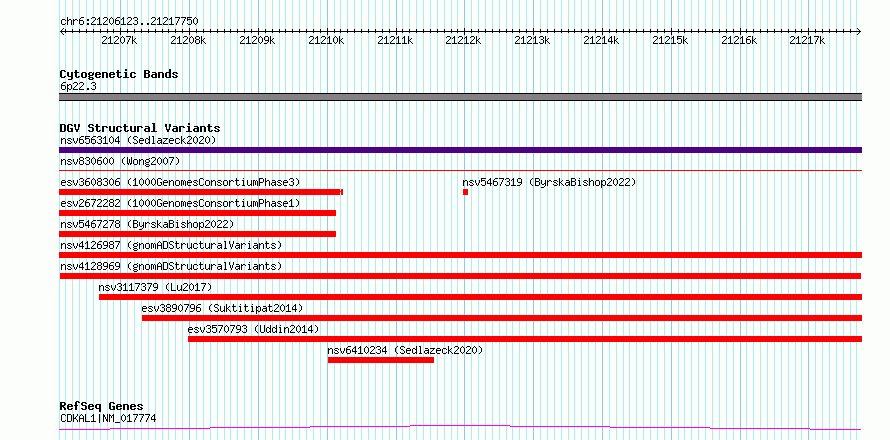The height and width of the screenshot is (440, 890).
Task: Click the Cytogenetic Bands track title
Action: point(119,74)
